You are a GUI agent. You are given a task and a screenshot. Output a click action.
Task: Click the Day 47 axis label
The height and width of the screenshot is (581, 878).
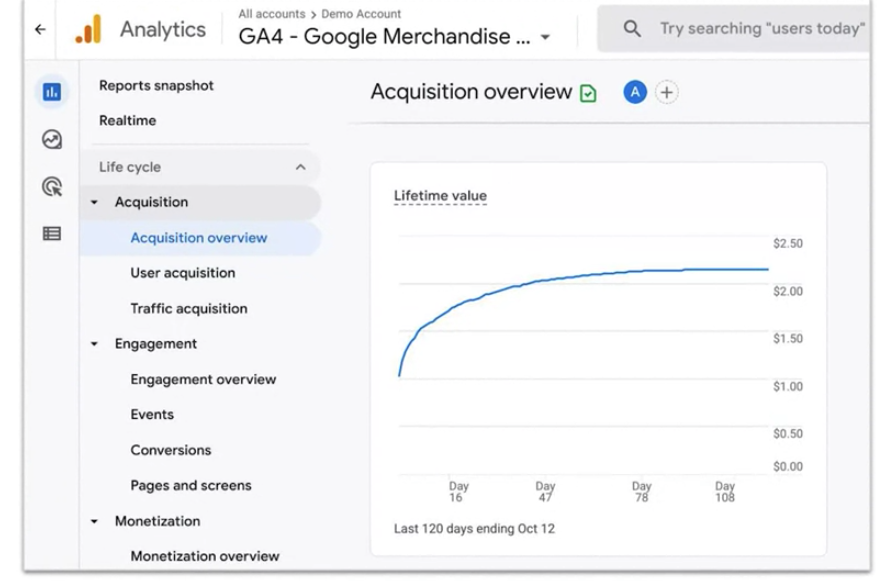pyautogui.click(x=545, y=491)
